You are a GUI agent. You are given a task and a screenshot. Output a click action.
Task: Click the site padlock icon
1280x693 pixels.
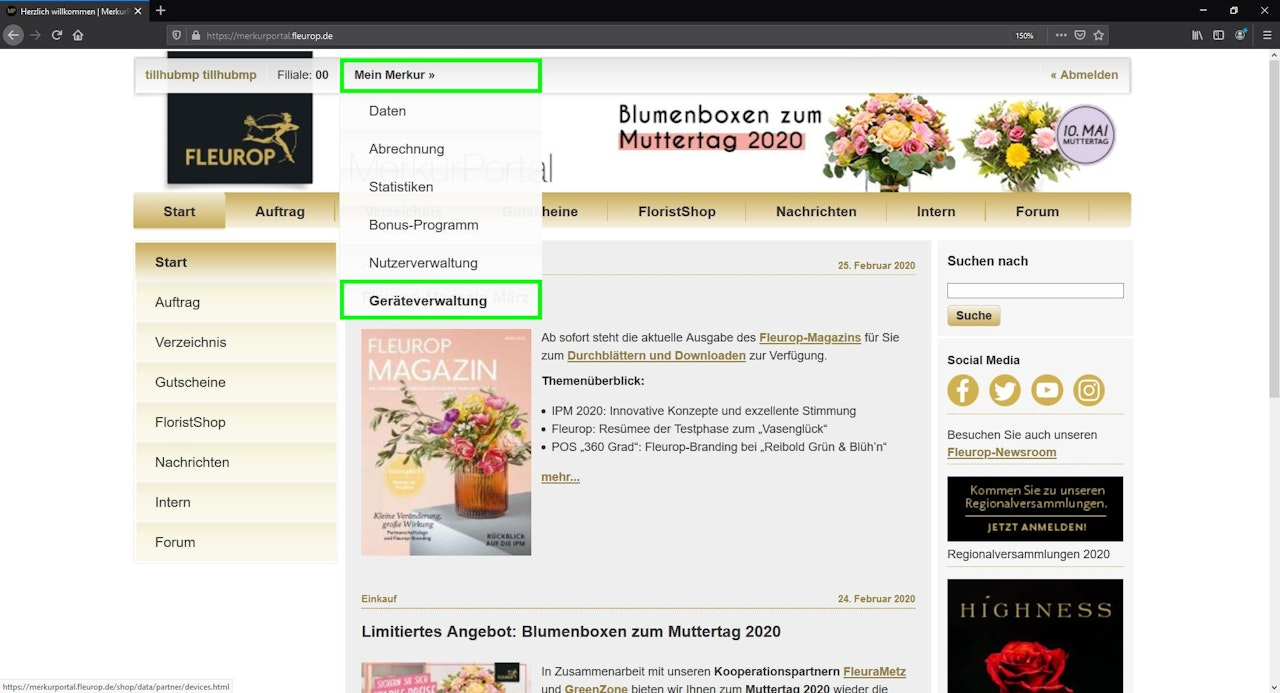194,35
